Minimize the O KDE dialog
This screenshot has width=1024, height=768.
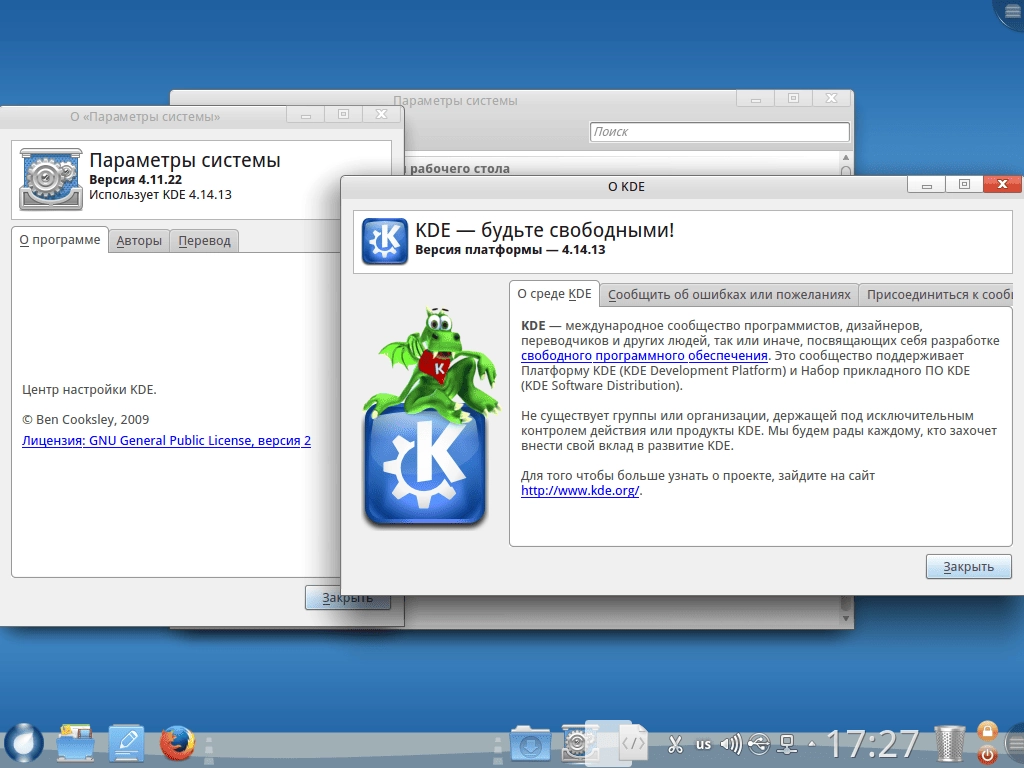(x=926, y=185)
